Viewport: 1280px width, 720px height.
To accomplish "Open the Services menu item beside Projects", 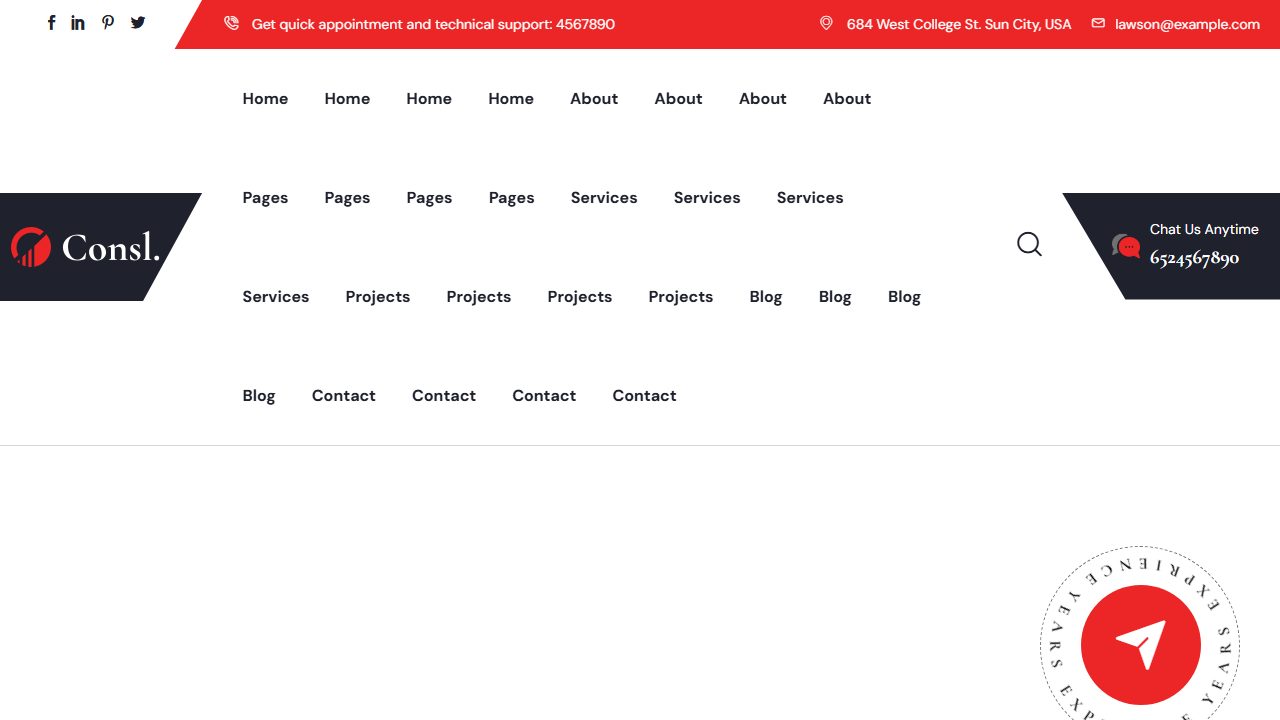I will tap(276, 297).
